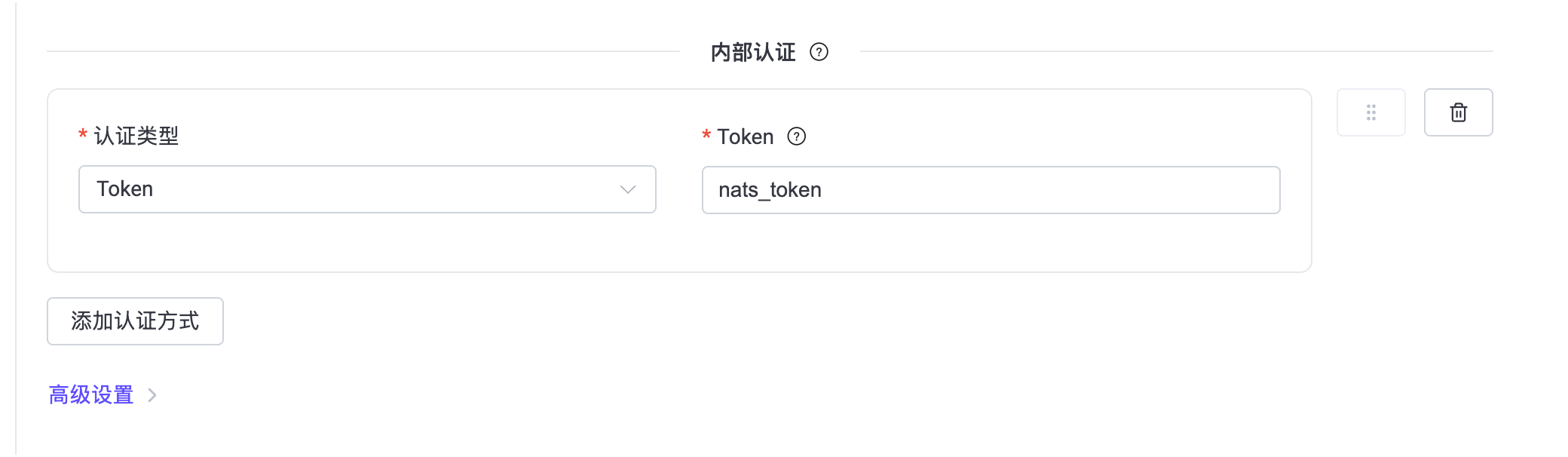Delete the authentication entry via trash icon
This screenshot has height=457, width=1568.
(x=1458, y=112)
